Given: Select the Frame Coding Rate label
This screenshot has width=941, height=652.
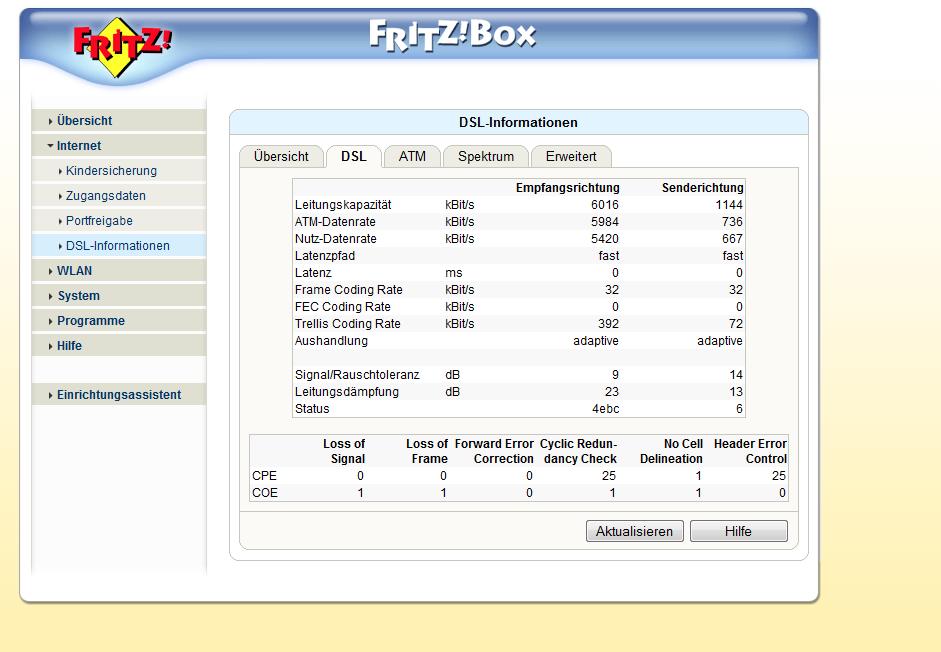Looking at the screenshot, I should click(x=349, y=289).
